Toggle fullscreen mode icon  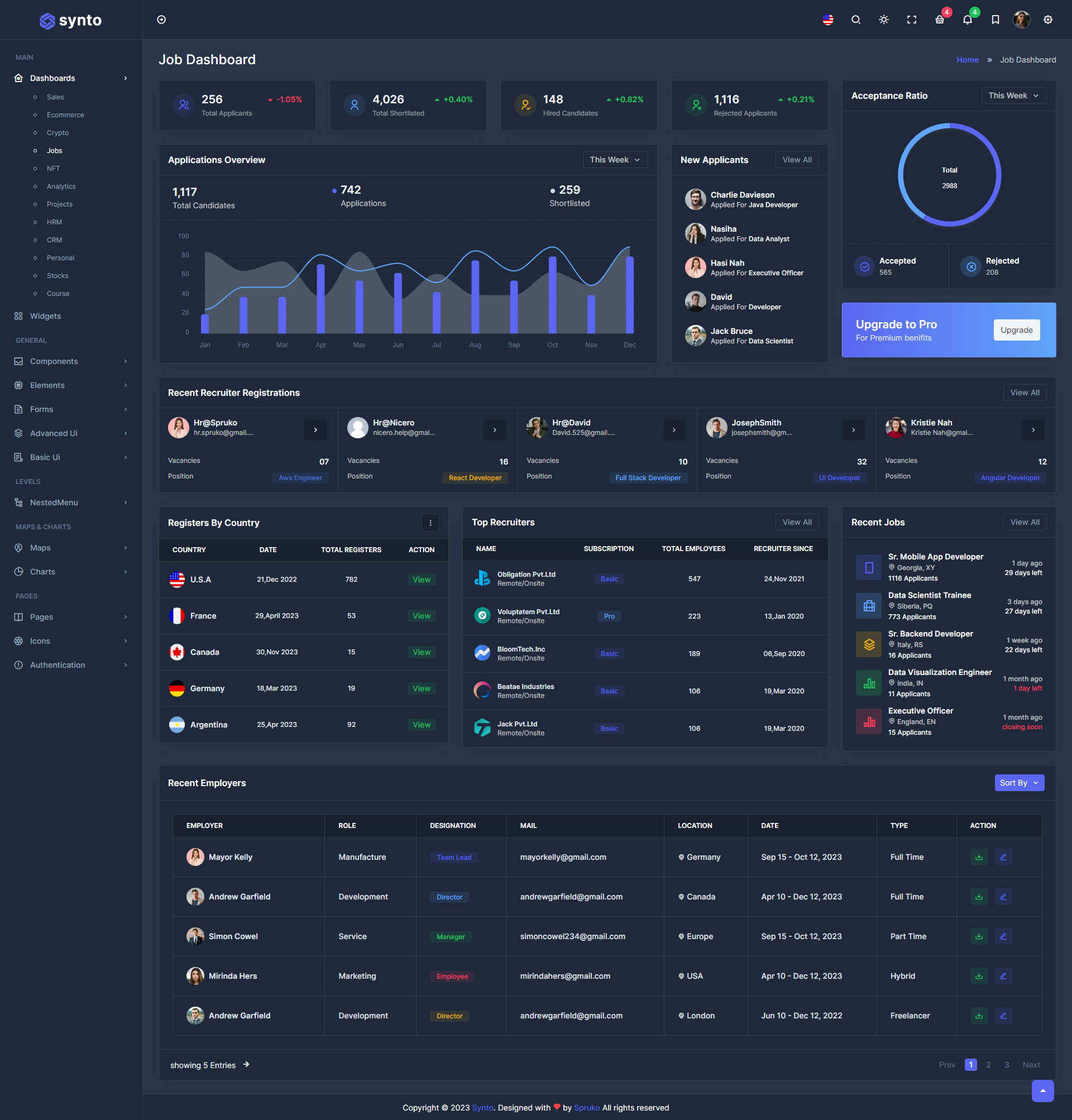click(911, 20)
